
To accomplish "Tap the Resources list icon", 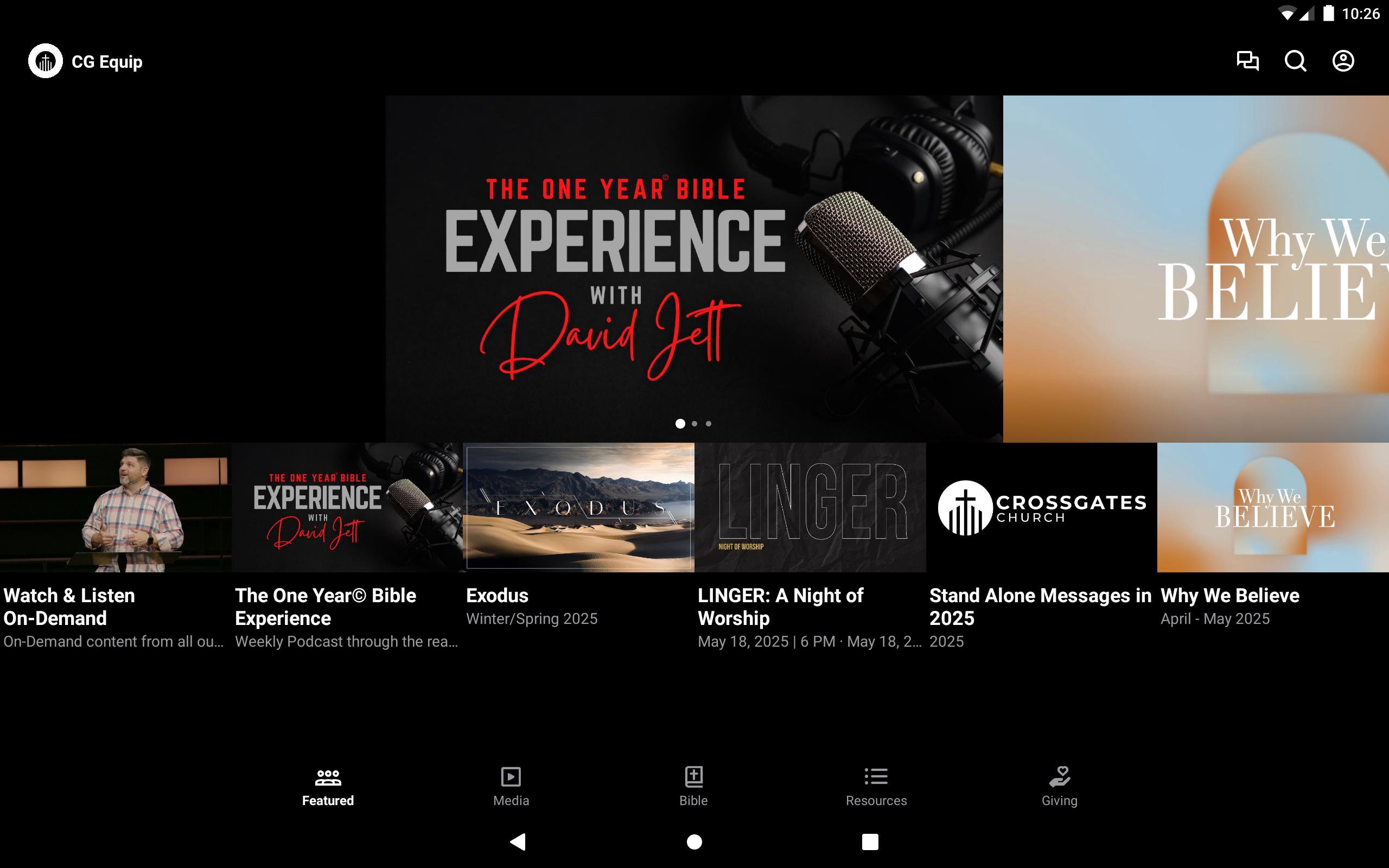I will [x=876, y=777].
